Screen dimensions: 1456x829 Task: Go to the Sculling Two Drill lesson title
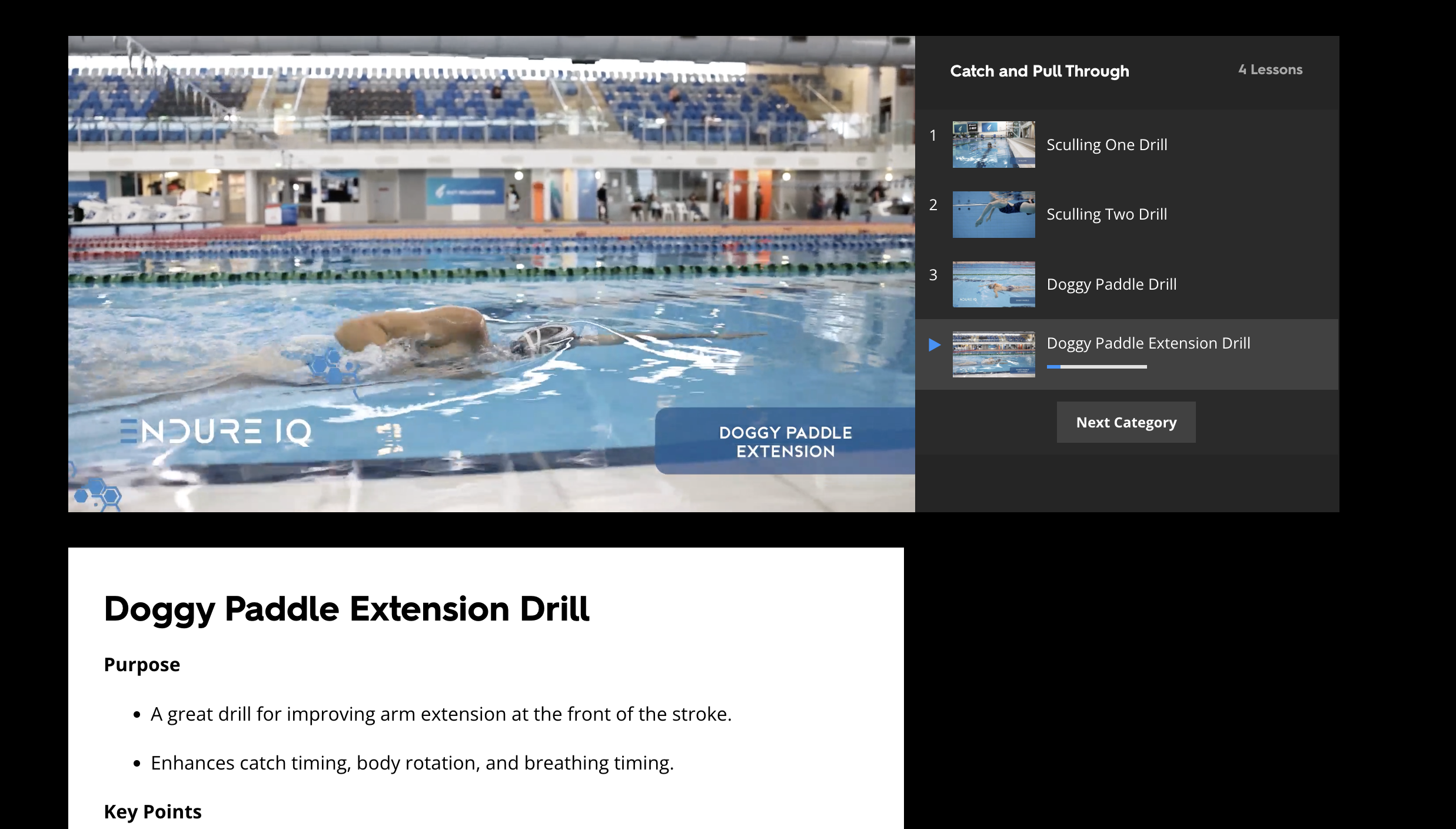(1106, 214)
